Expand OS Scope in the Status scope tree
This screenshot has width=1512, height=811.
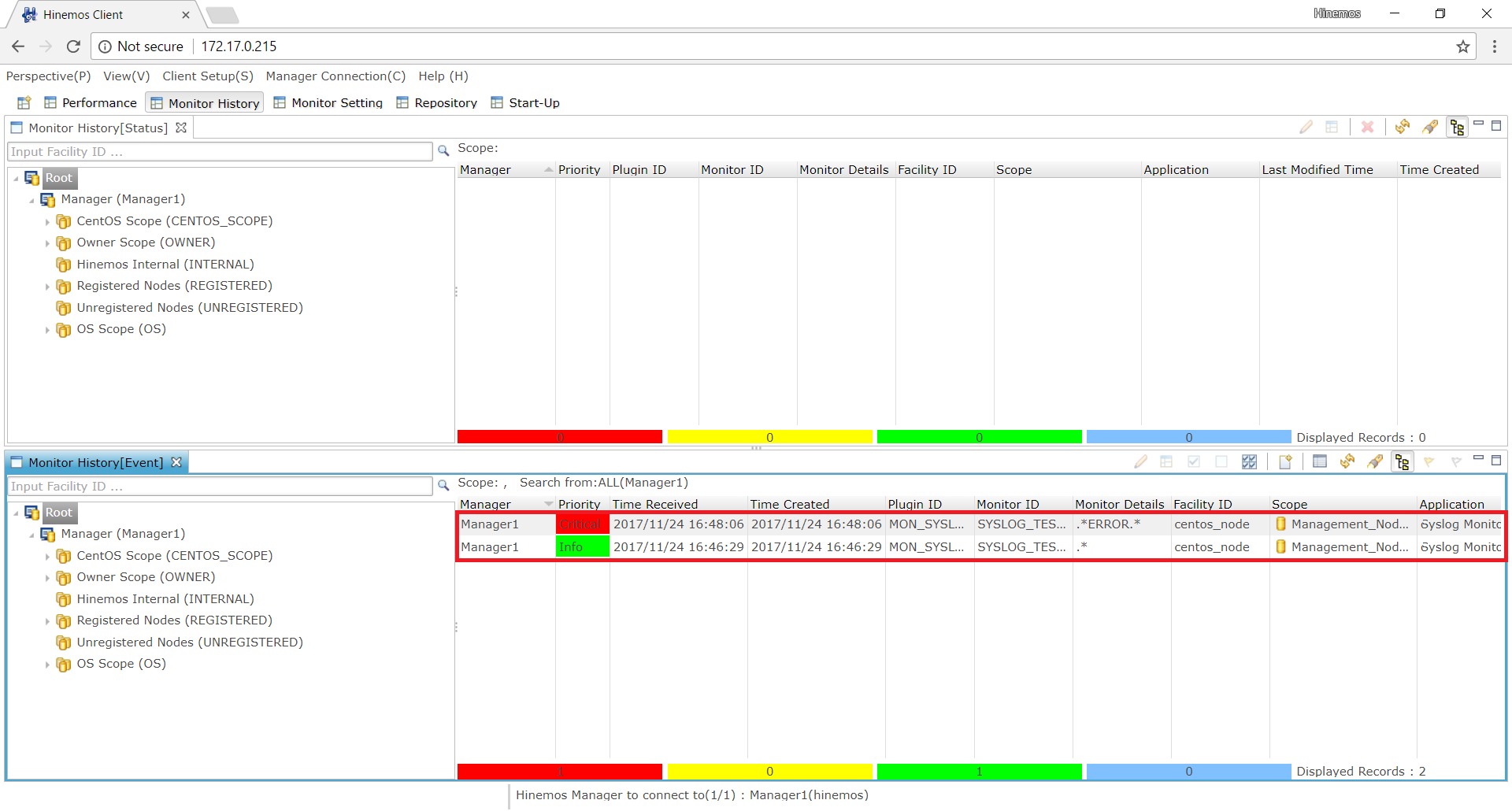pyautogui.click(x=47, y=330)
